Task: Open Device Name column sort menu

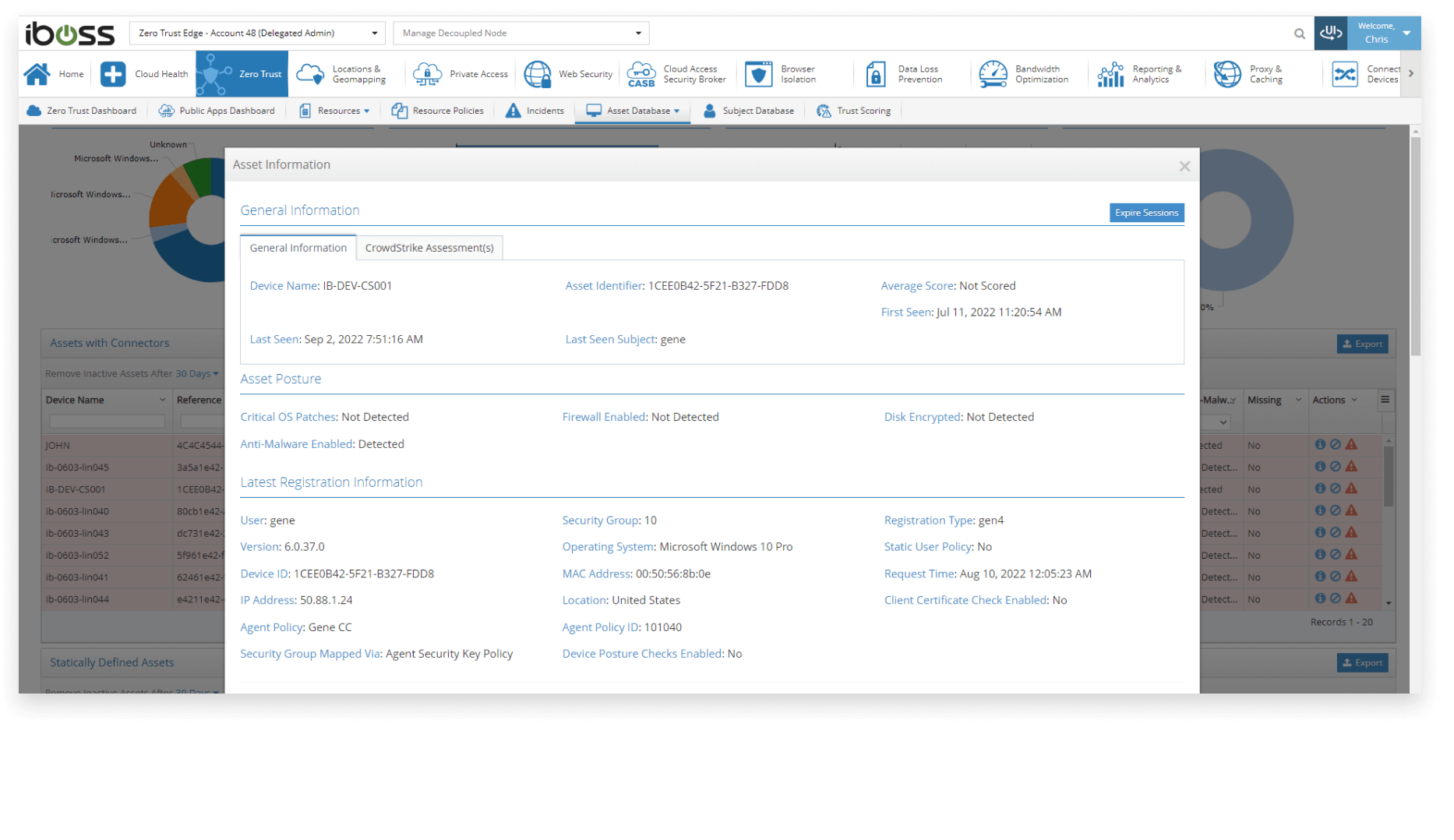Action: (162, 400)
